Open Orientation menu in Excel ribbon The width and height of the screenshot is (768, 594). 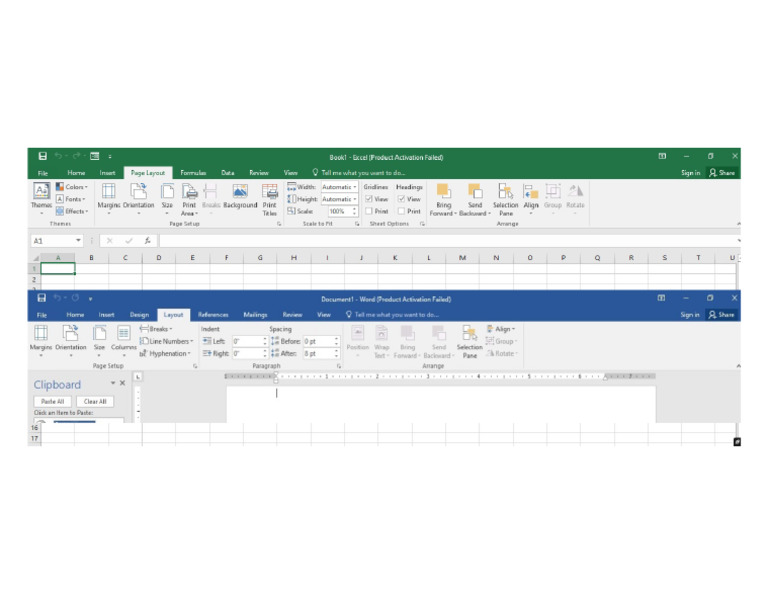click(x=139, y=198)
